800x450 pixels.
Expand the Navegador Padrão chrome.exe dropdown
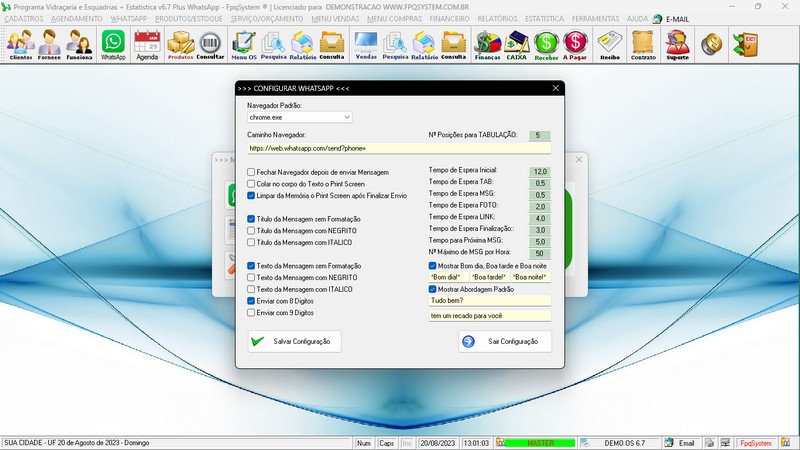coord(347,117)
